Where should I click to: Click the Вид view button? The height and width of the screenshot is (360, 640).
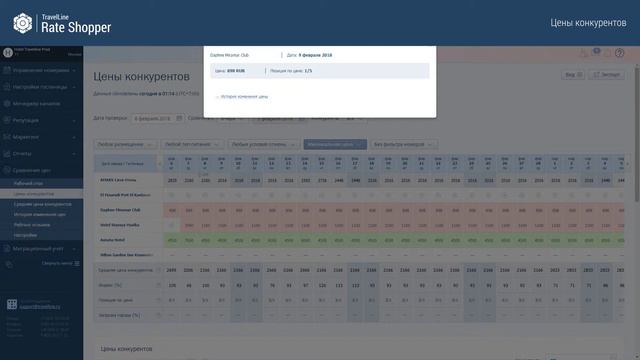tap(573, 75)
